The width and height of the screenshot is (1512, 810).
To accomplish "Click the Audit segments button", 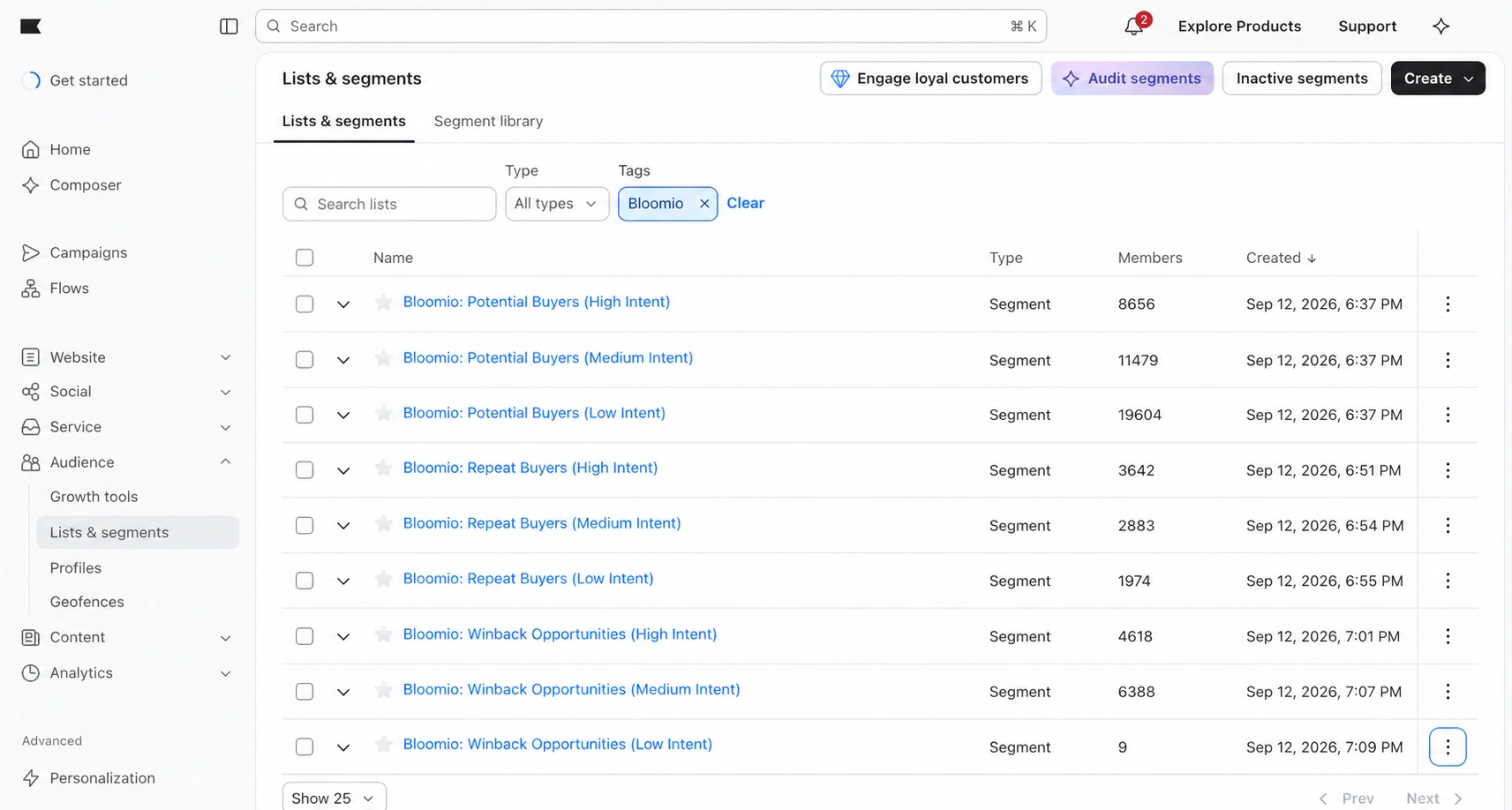I will click(x=1132, y=79).
